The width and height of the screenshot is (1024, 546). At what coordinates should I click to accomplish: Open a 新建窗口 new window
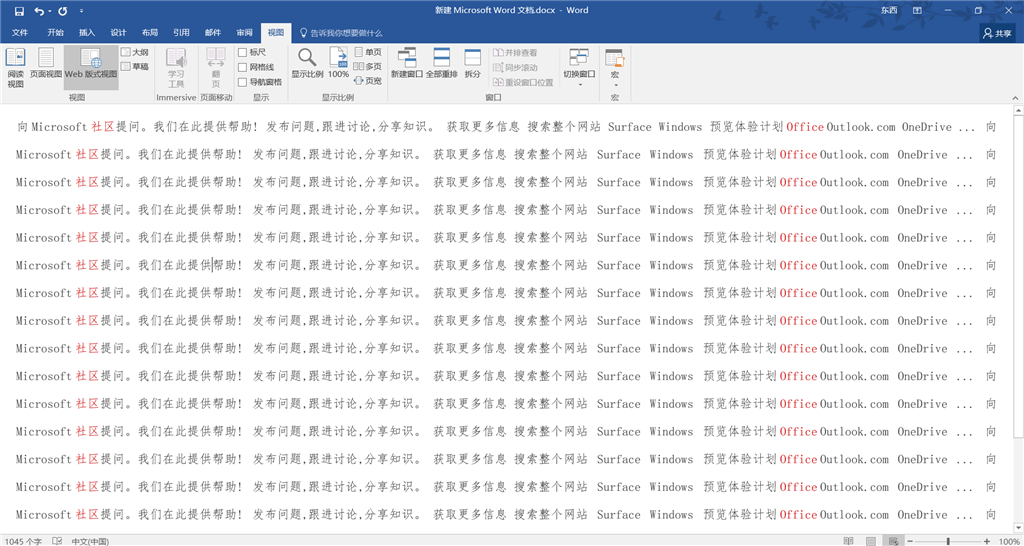407,66
